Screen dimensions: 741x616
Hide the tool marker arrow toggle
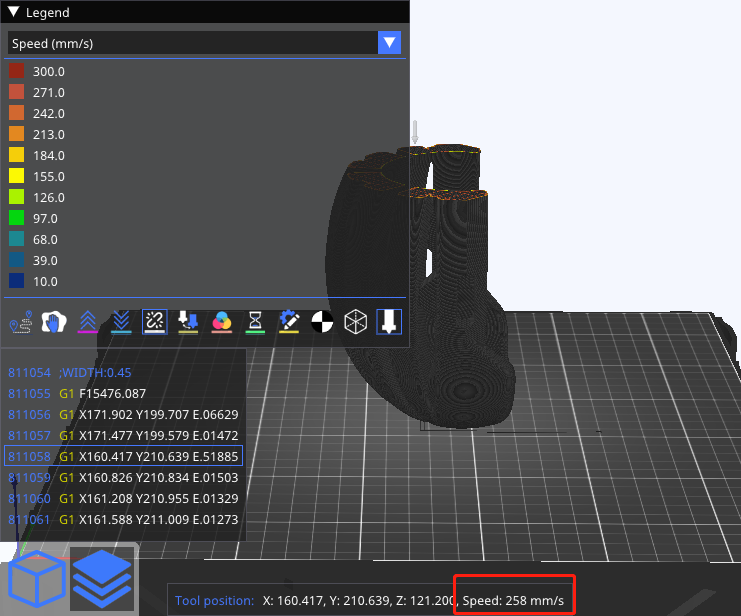click(x=389, y=321)
